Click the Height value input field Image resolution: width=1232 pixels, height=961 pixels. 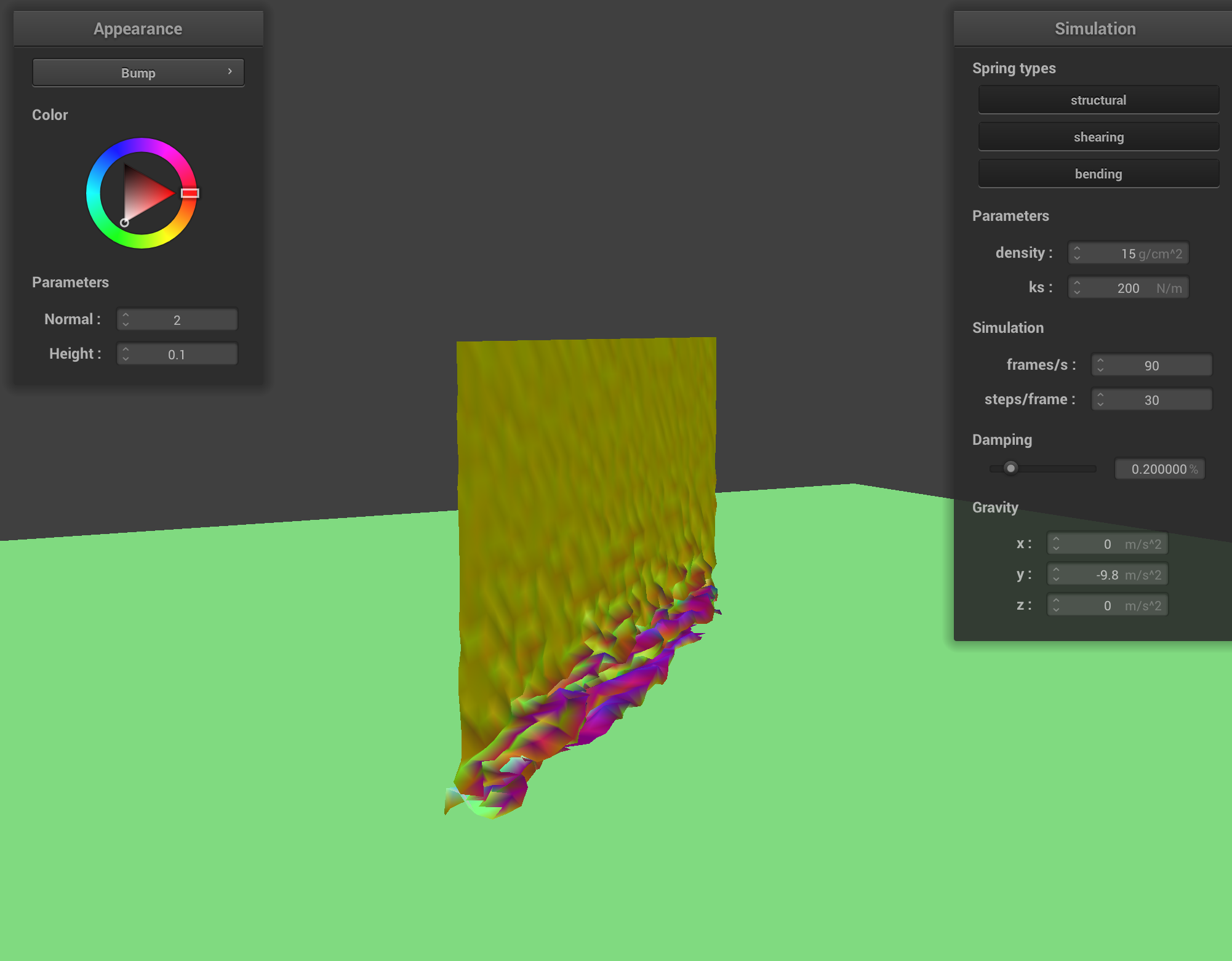177,354
